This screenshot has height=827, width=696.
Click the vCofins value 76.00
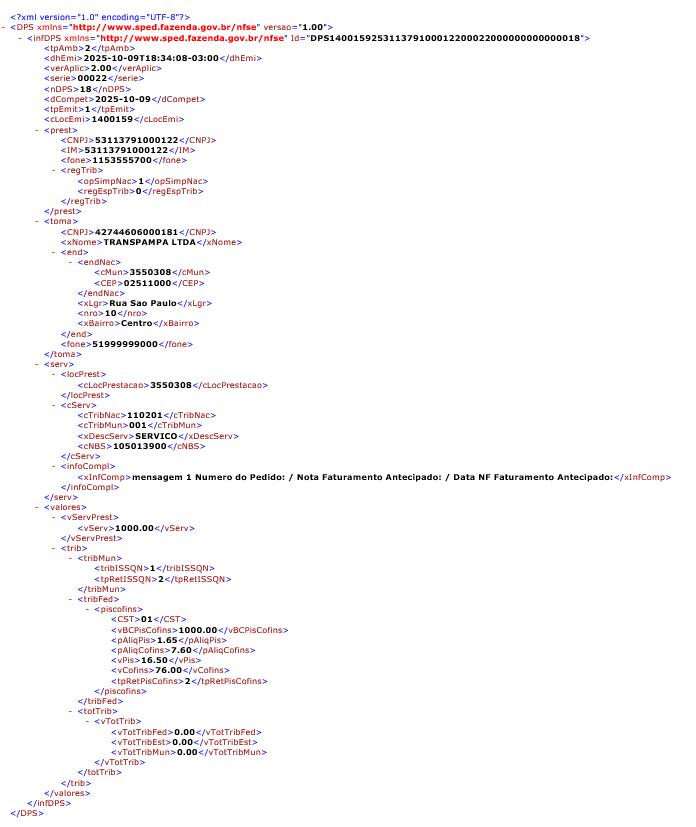169,670
